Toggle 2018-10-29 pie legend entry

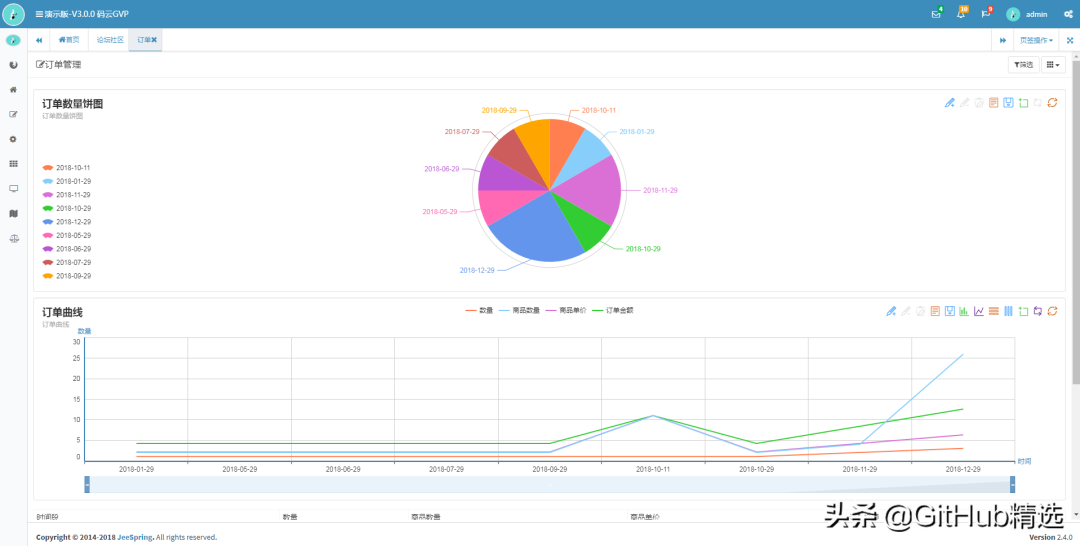pyautogui.click(x=66, y=209)
